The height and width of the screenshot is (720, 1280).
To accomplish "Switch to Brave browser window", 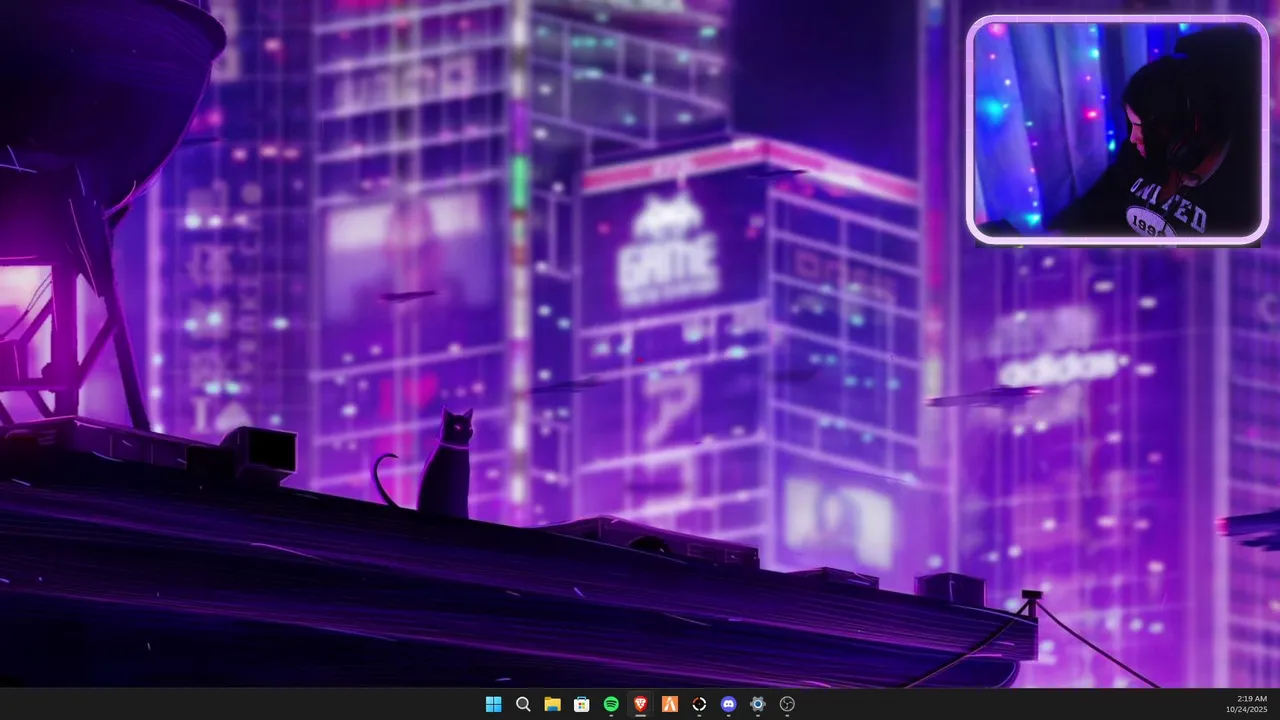I will [x=640, y=704].
